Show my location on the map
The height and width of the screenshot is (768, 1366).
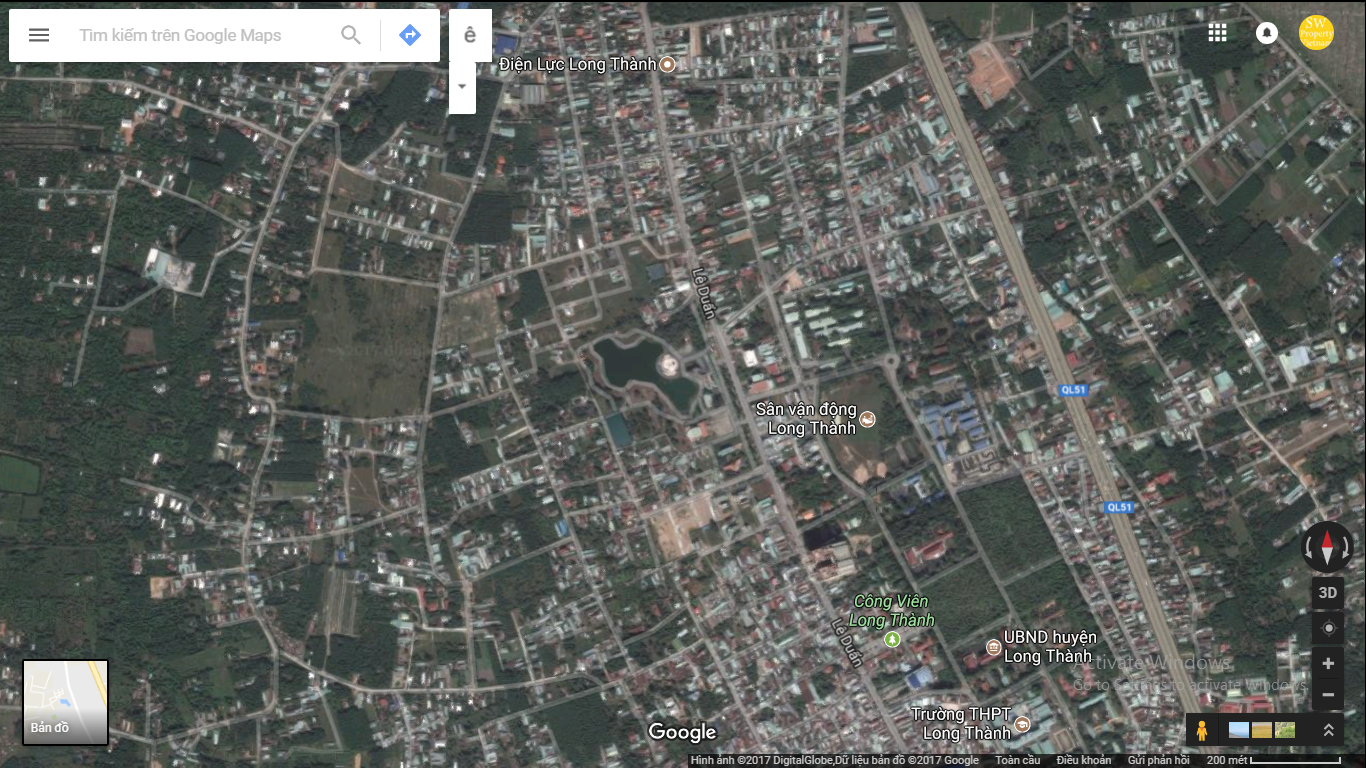1328,628
